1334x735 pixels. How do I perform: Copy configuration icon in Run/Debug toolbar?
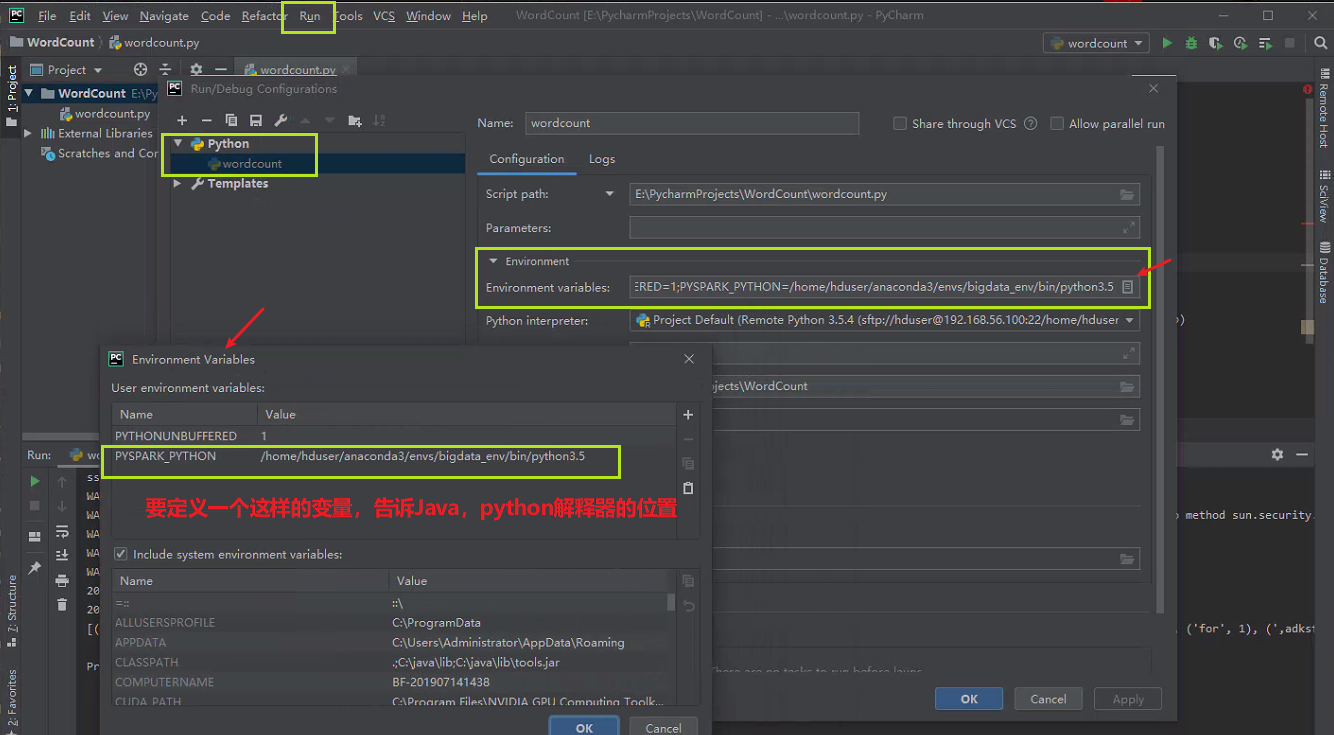(x=232, y=120)
